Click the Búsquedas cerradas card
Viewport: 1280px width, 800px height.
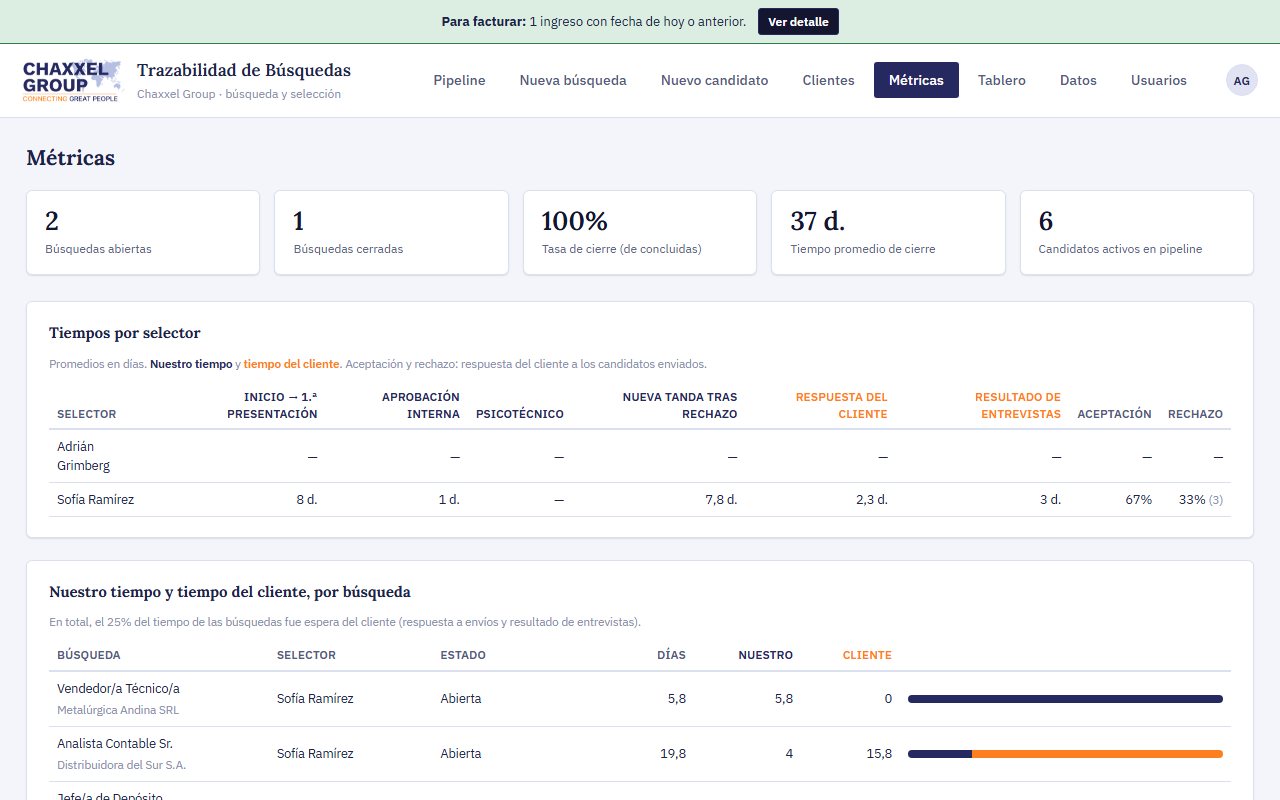[x=391, y=232]
